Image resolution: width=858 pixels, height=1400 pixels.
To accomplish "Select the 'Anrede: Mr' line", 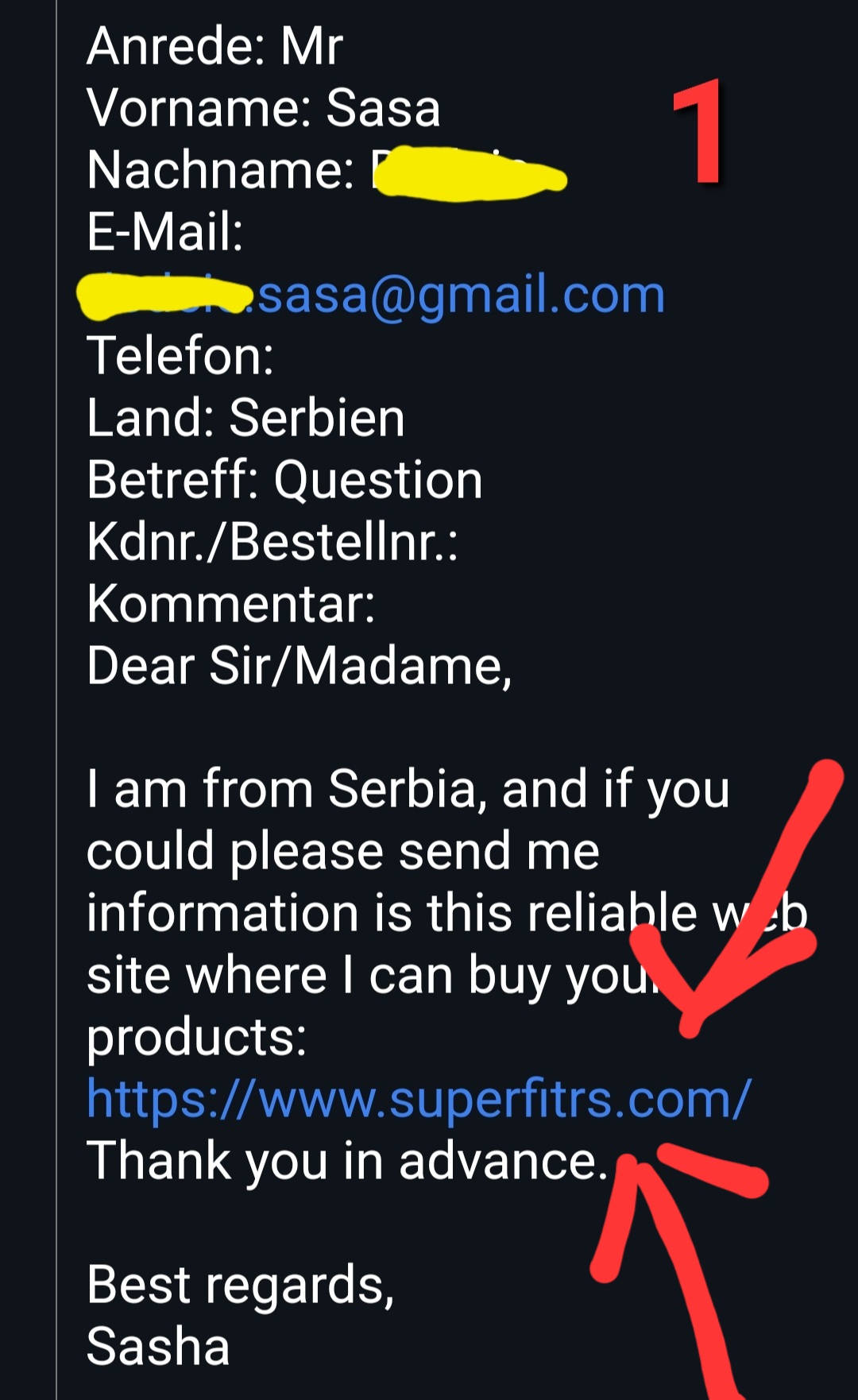I will [215, 46].
